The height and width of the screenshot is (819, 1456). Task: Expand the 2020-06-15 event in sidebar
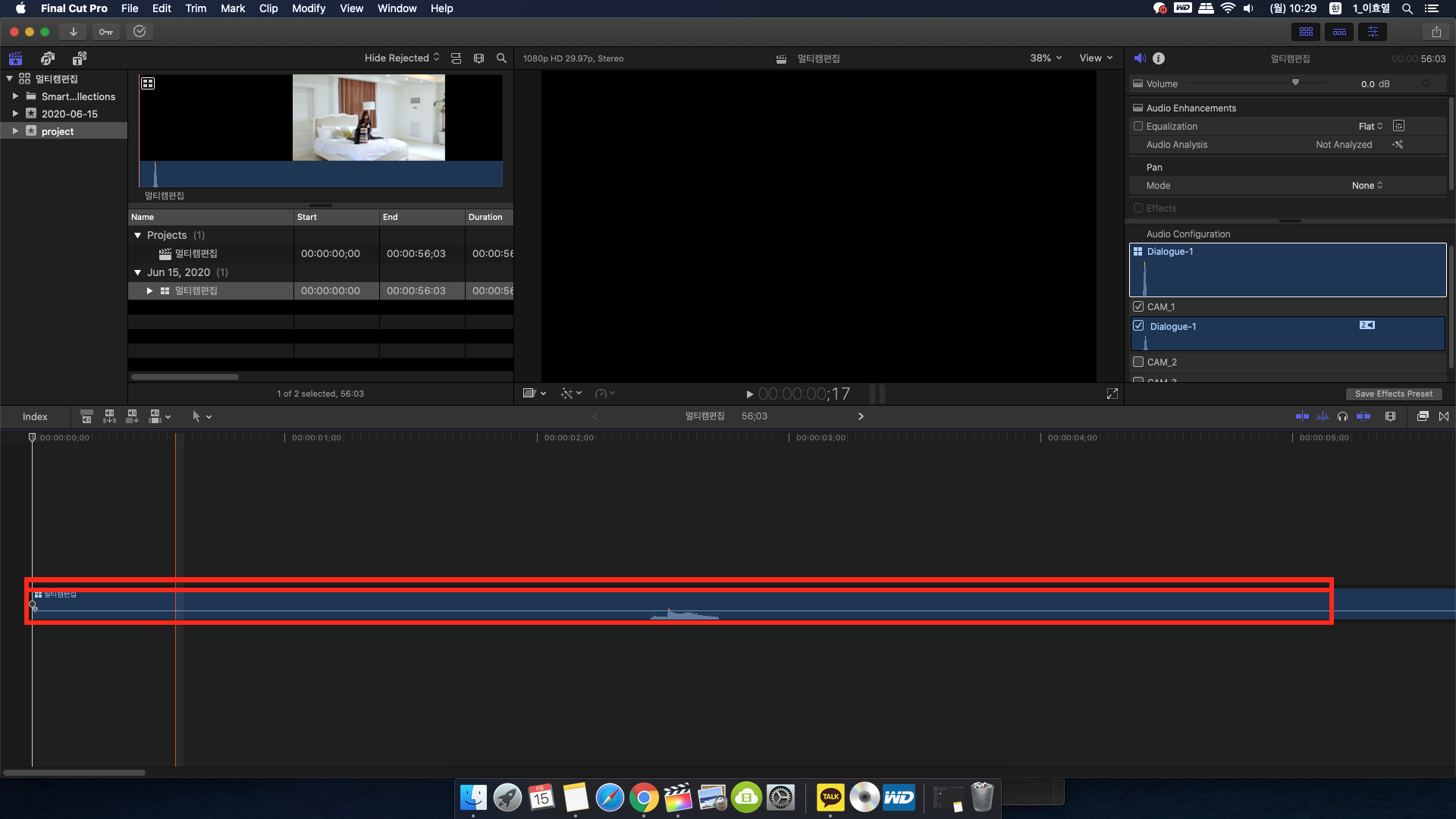tap(15, 114)
